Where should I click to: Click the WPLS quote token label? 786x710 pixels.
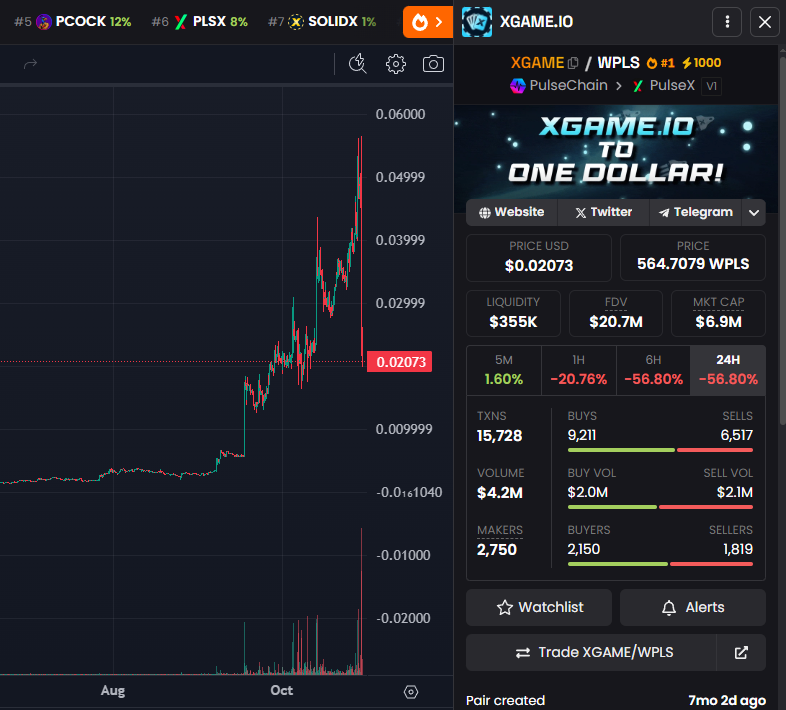[x=619, y=63]
